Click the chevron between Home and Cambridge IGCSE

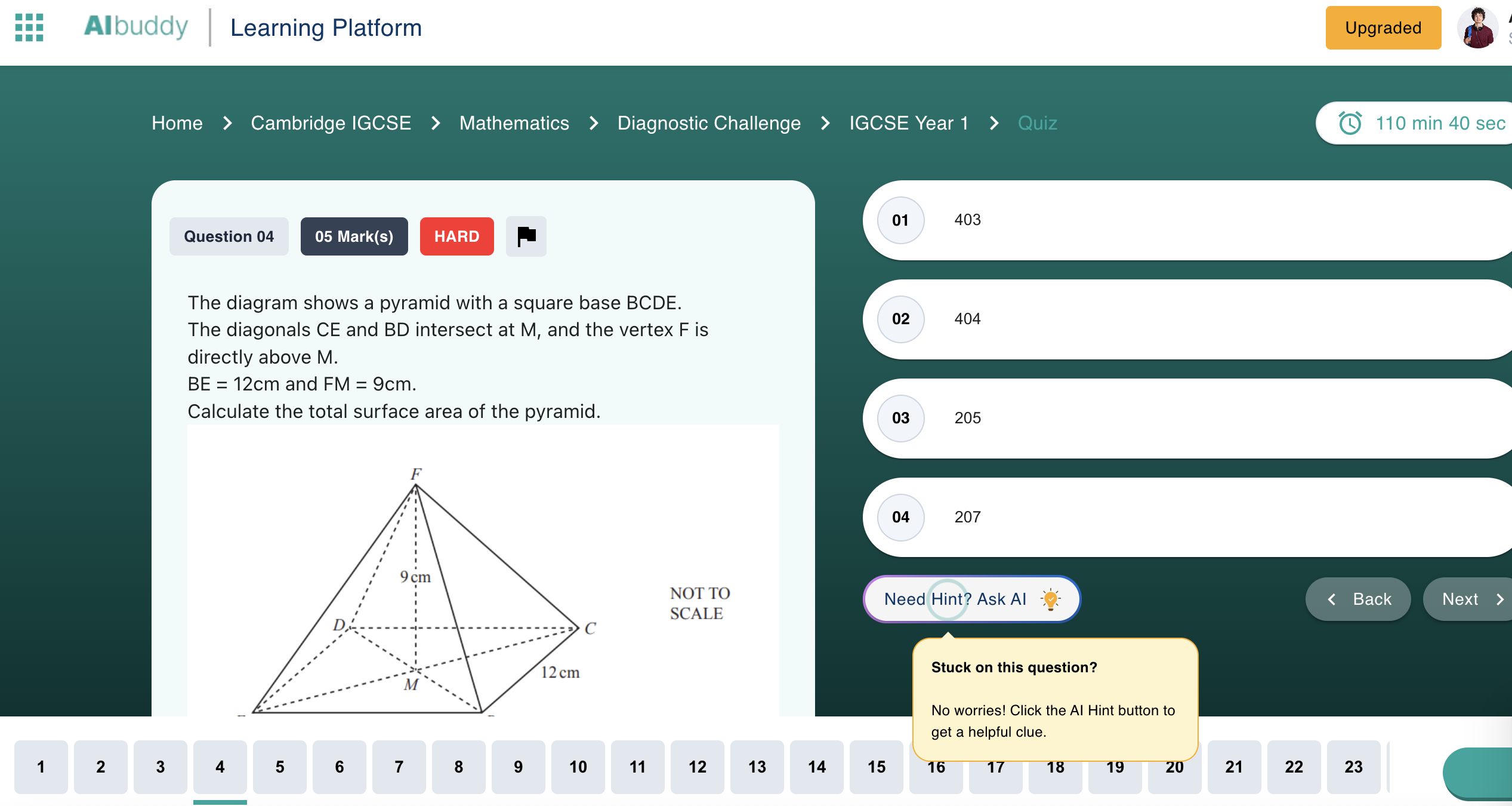pyautogui.click(x=227, y=123)
